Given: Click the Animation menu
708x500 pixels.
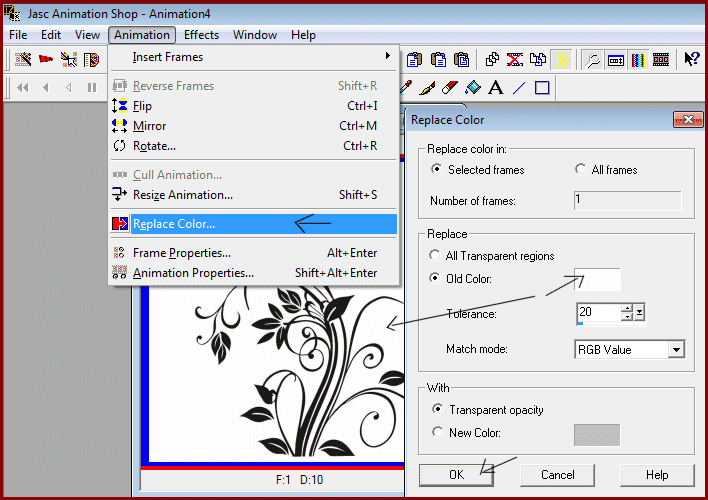Looking at the screenshot, I should point(142,35).
